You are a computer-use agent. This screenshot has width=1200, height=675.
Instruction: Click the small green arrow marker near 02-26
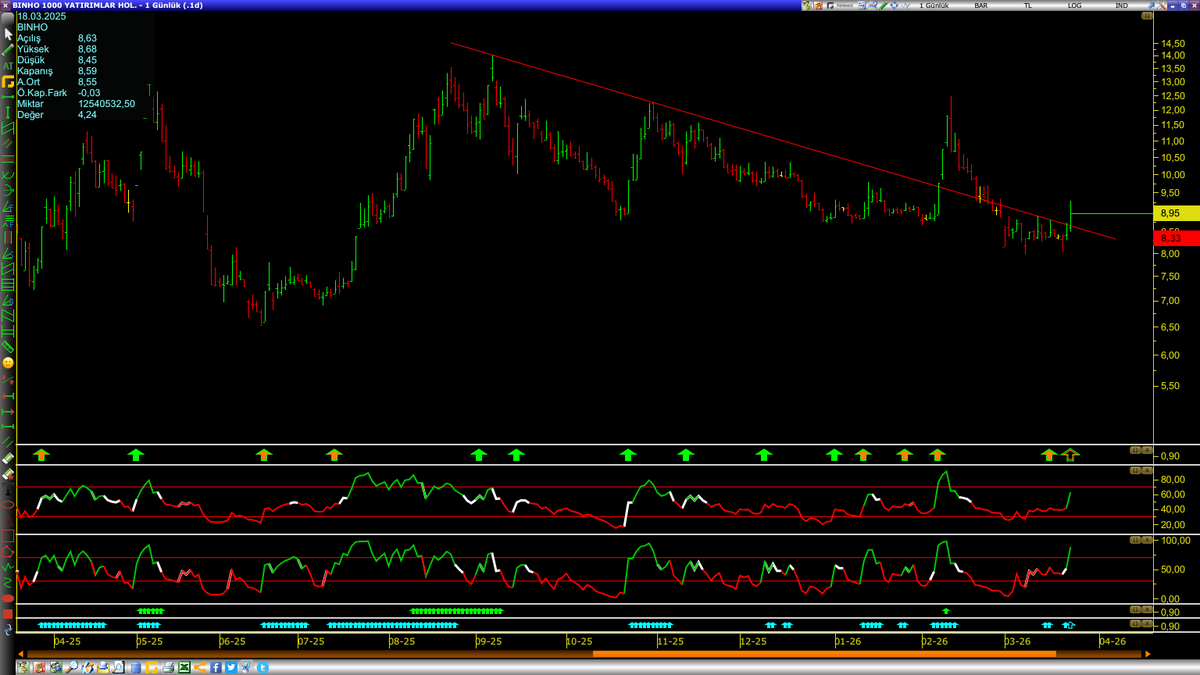coord(946,610)
